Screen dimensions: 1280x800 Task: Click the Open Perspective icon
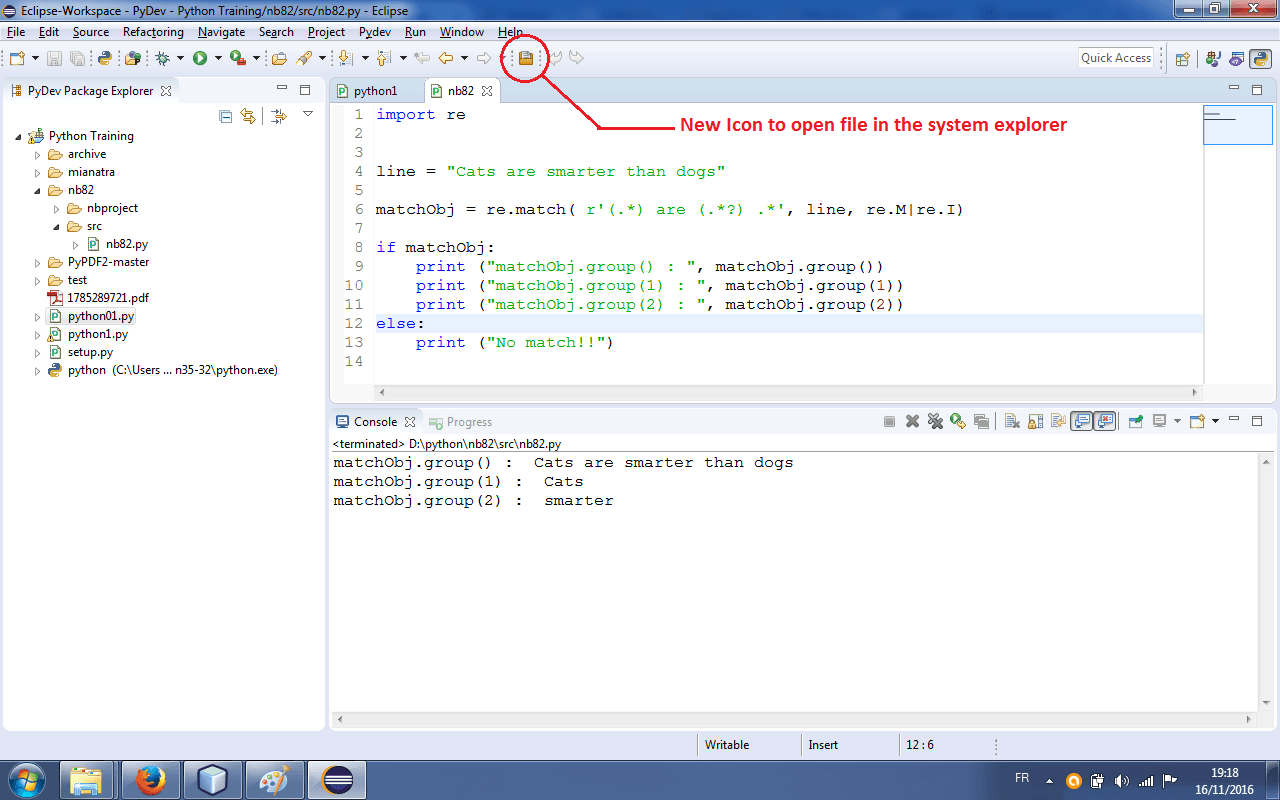[x=1182, y=58]
